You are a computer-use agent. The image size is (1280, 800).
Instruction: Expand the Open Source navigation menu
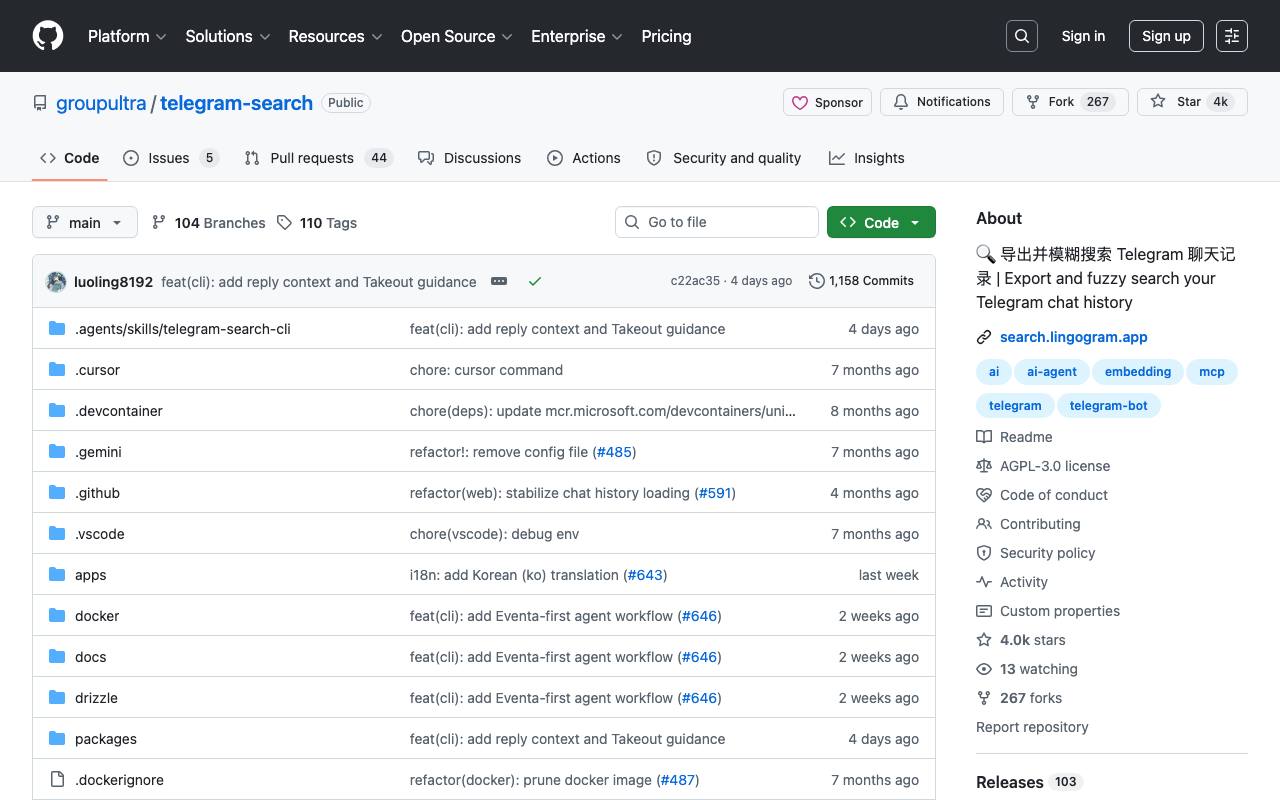457,36
